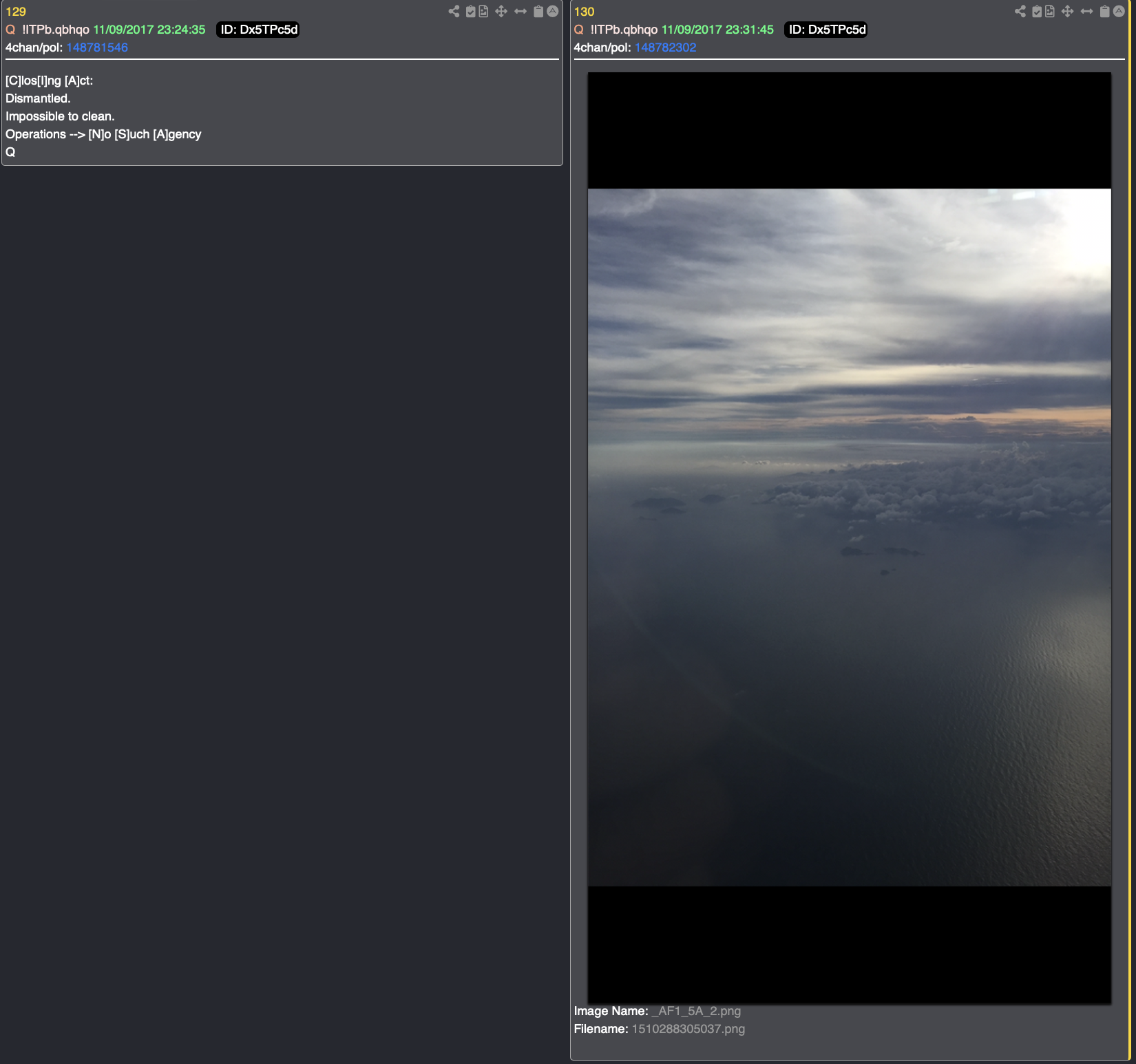This screenshot has width=1136, height=1064.
Task: Click filename 1510288305037.png
Action: tap(688, 1029)
